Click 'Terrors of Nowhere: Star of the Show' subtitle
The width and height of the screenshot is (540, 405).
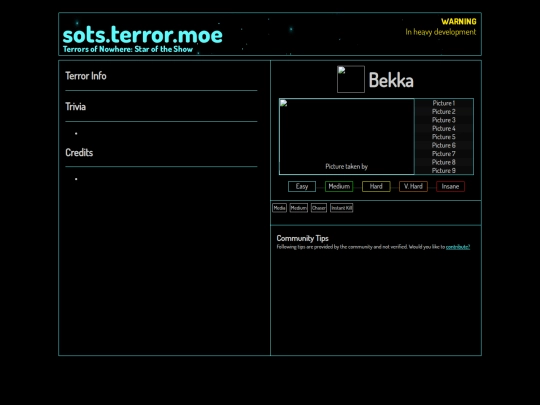pos(128,49)
